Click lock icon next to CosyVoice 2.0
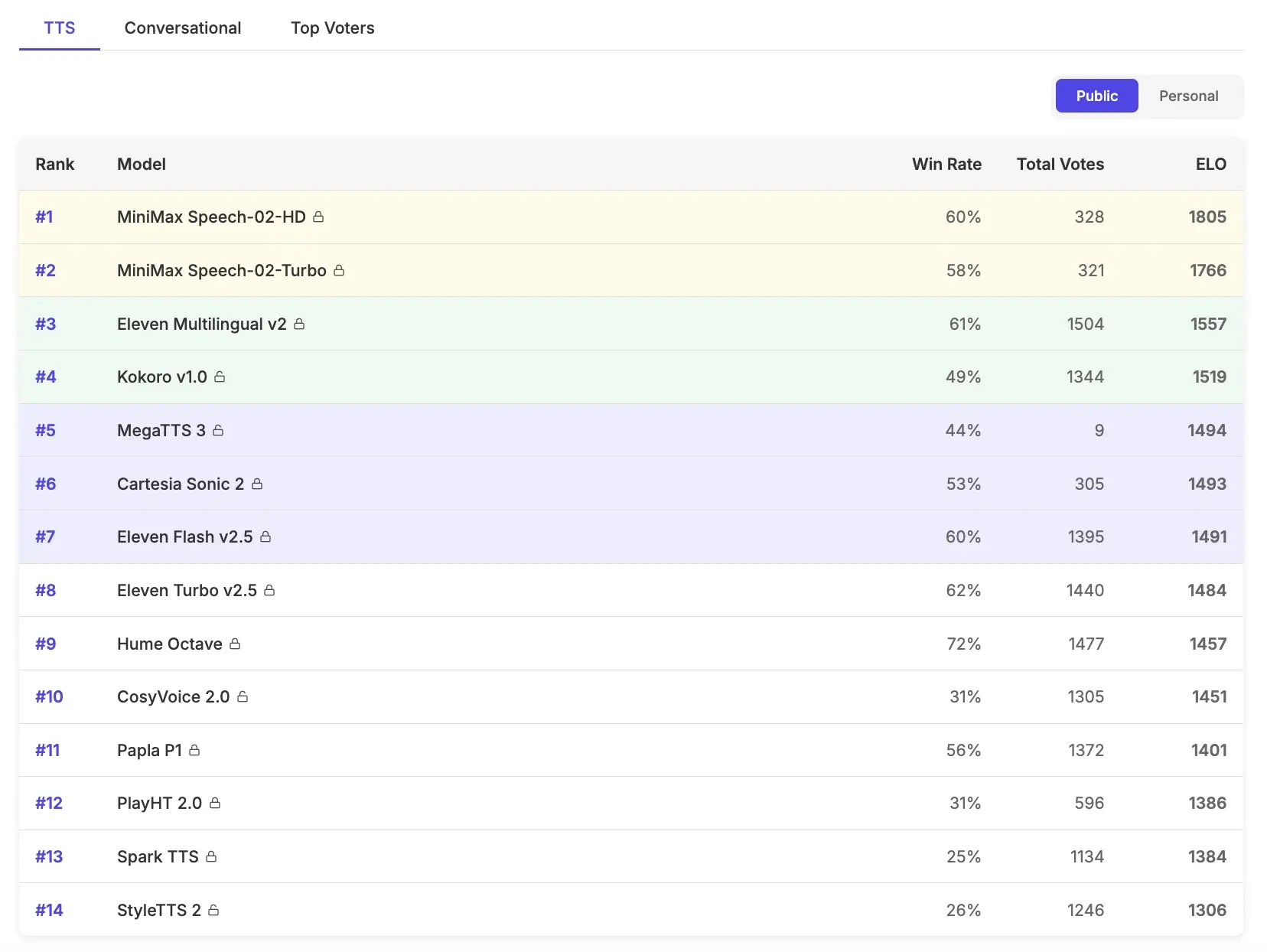1267x952 pixels. [243, 697]
